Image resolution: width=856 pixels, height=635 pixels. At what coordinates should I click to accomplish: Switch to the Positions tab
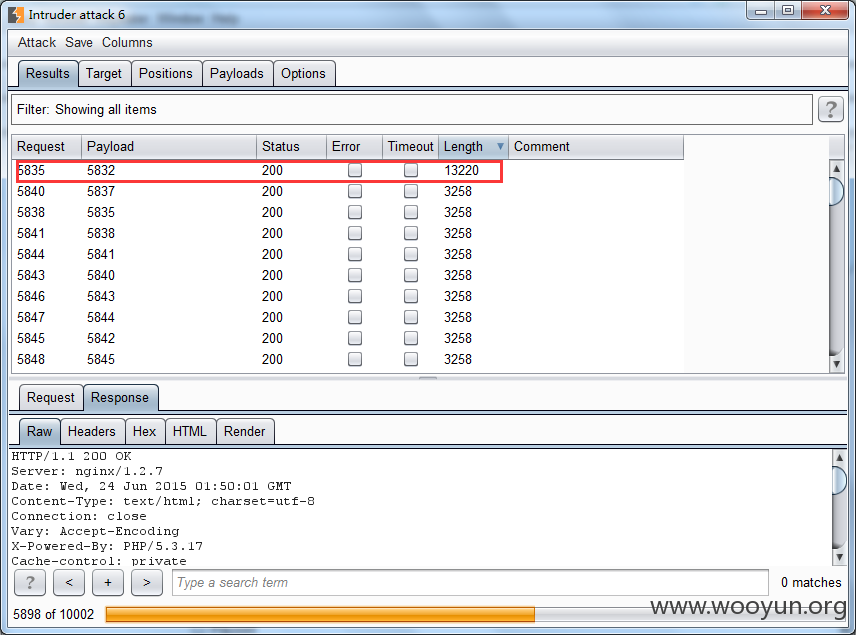(165, 74)
